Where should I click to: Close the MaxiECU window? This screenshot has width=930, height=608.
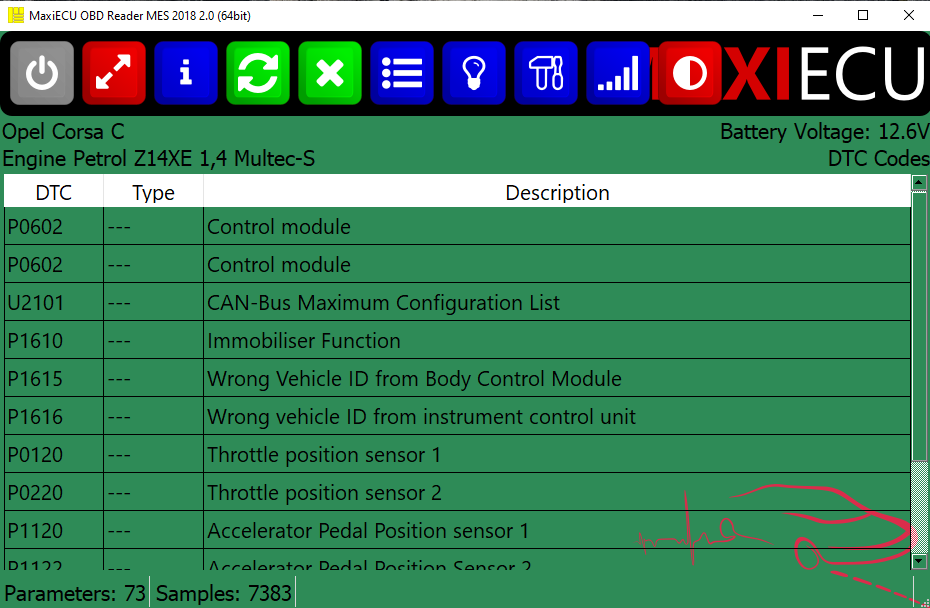909,15
